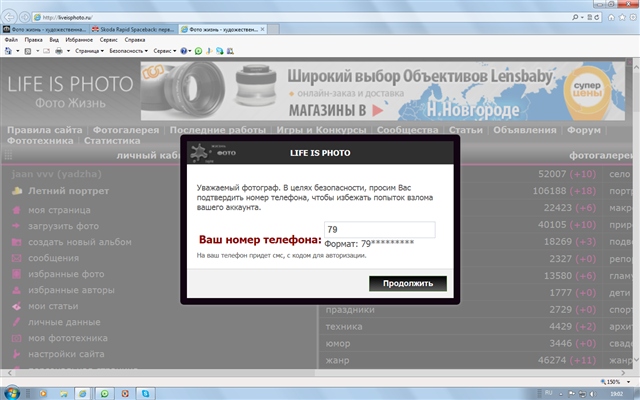Open the Файл menu
The width and height of the screenshot is (640, 400).
pos(11,39)
